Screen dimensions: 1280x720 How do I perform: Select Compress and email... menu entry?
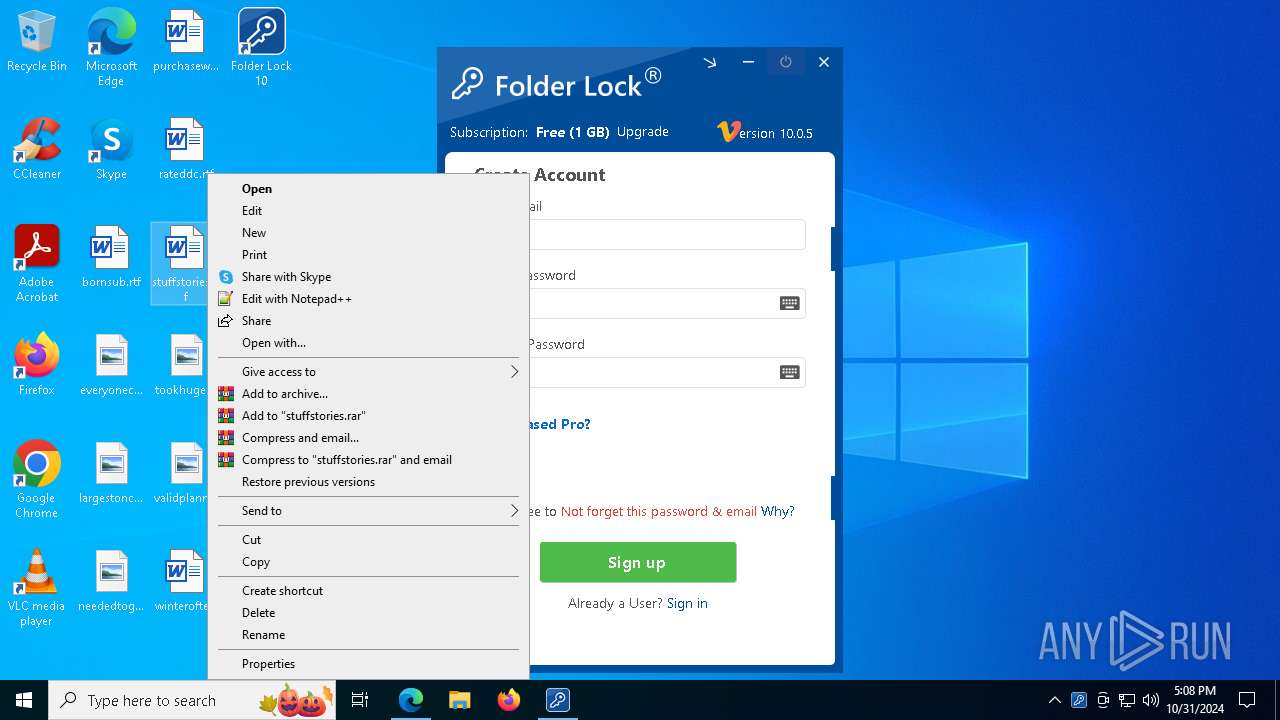[x=368, y=438]
